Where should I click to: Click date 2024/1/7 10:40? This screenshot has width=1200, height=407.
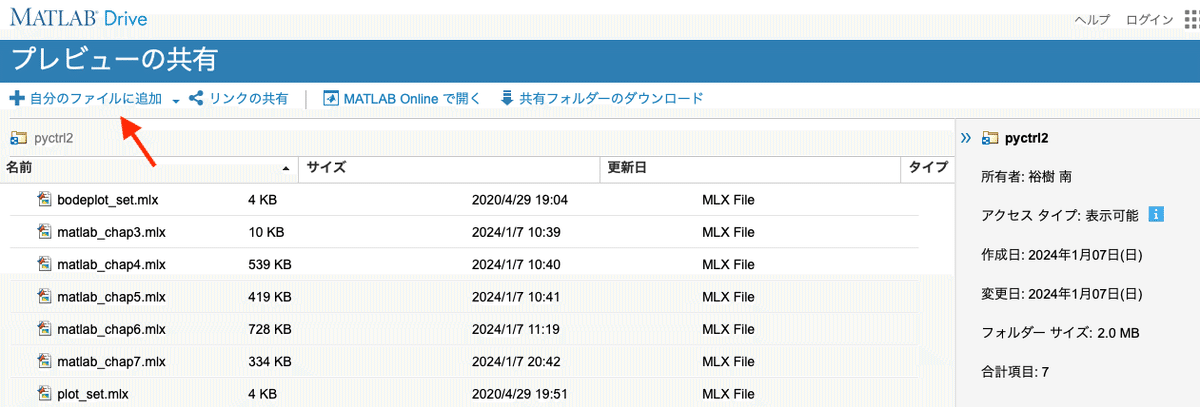pyautogui.click(x=516, y=265)
